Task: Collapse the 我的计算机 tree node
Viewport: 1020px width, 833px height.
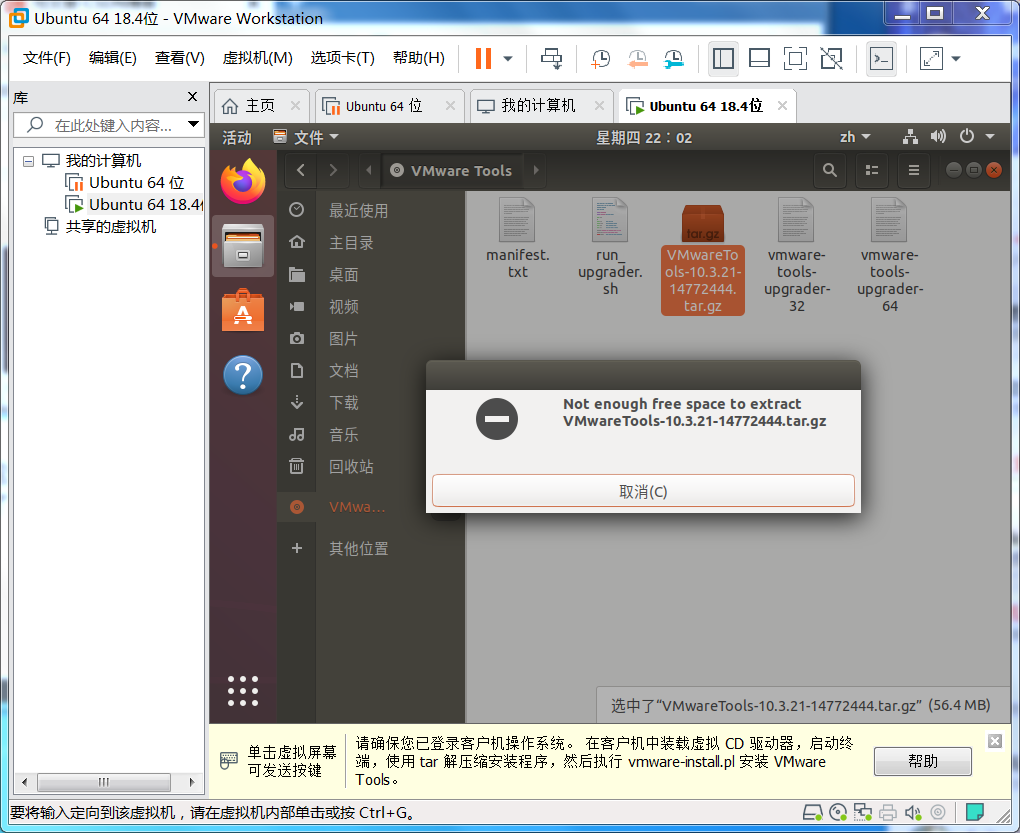Action: pos(28,161)
